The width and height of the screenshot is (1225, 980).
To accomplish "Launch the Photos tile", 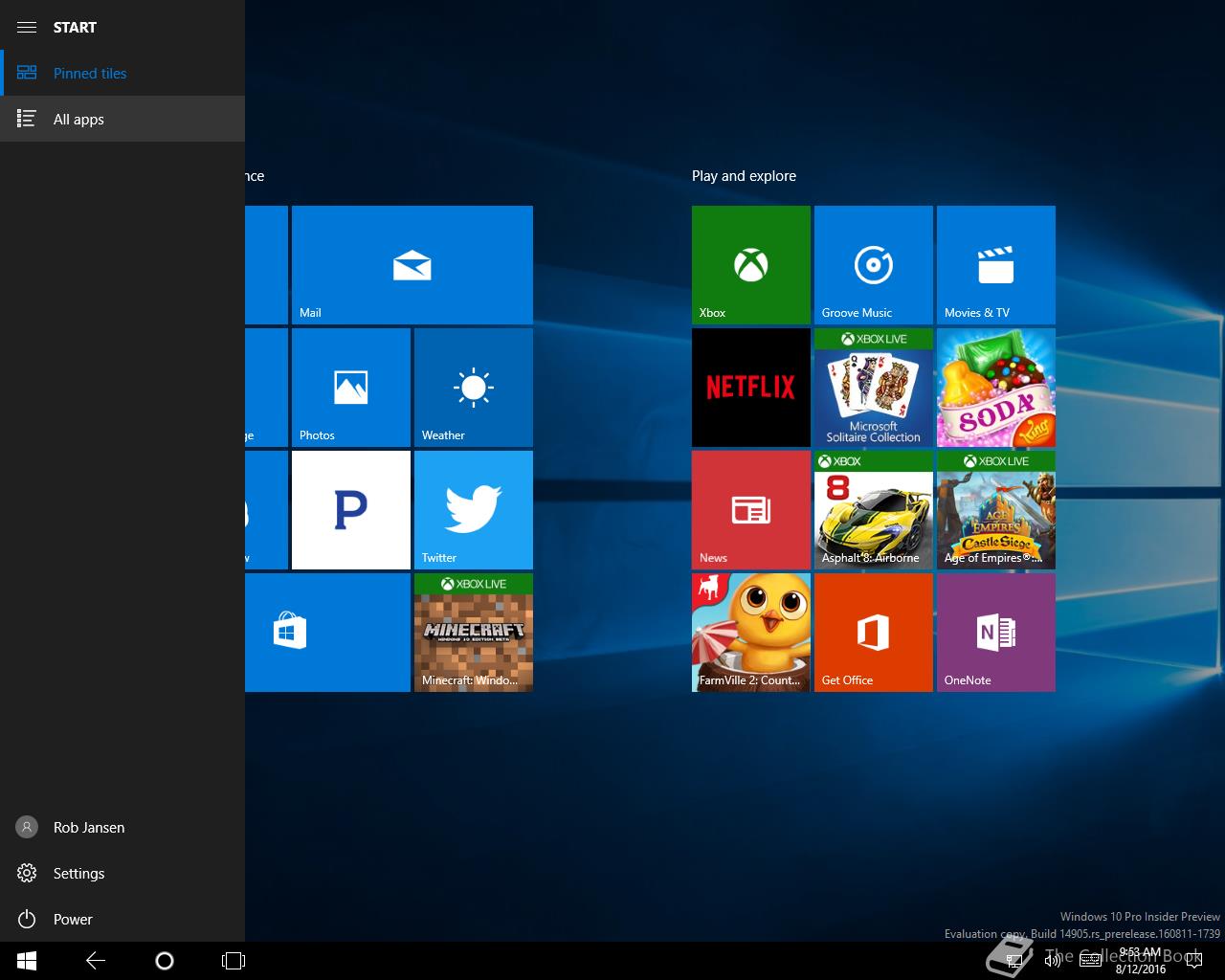I will (351, 388).
